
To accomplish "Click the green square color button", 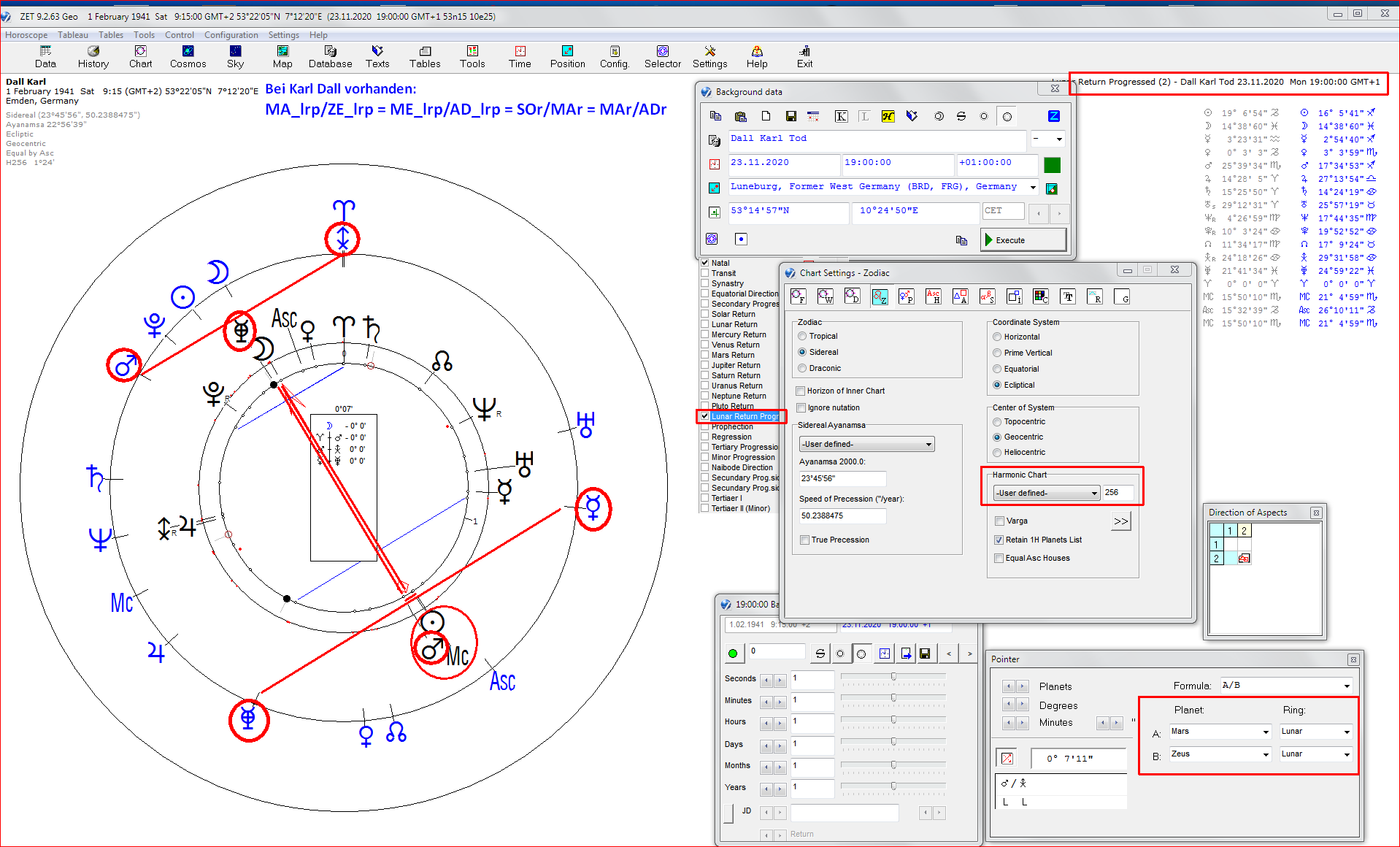I will [x=1052, y=165].
